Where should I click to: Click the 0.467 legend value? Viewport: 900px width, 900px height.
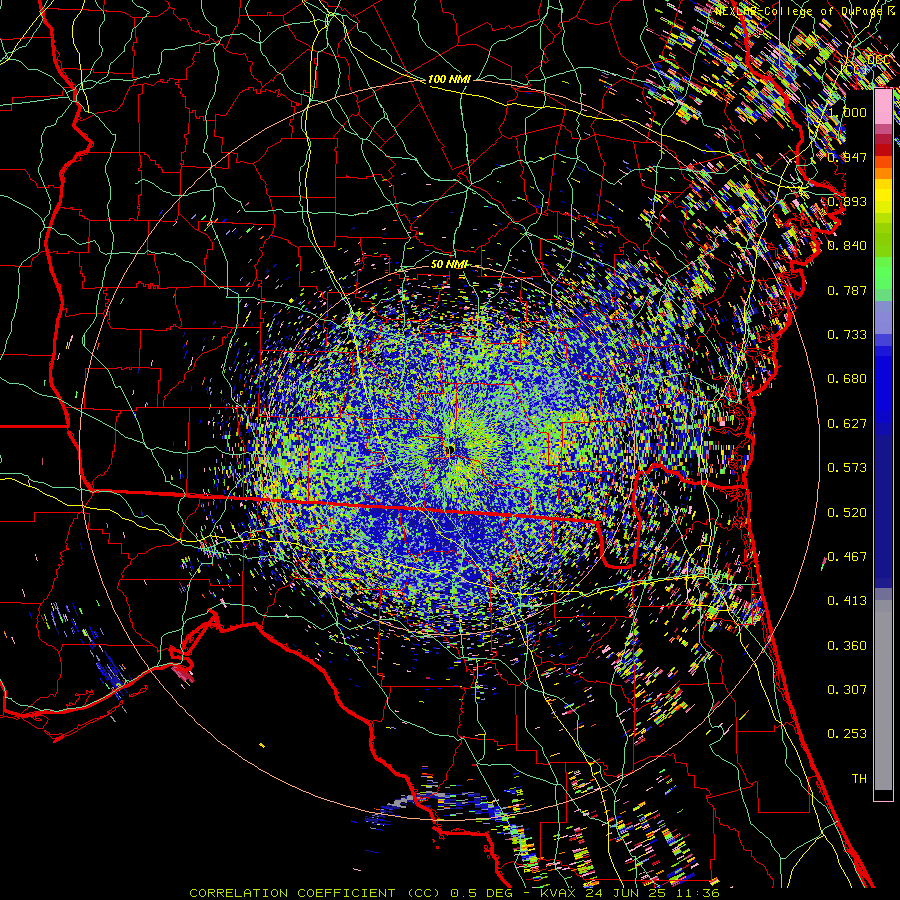(x=847, y=557)
